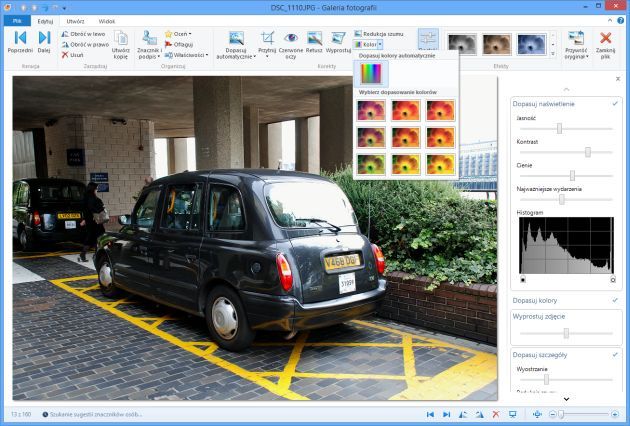Open the Plik file menu
The width and height of the screenshot is (630, 426).
(x=17, y=21)
